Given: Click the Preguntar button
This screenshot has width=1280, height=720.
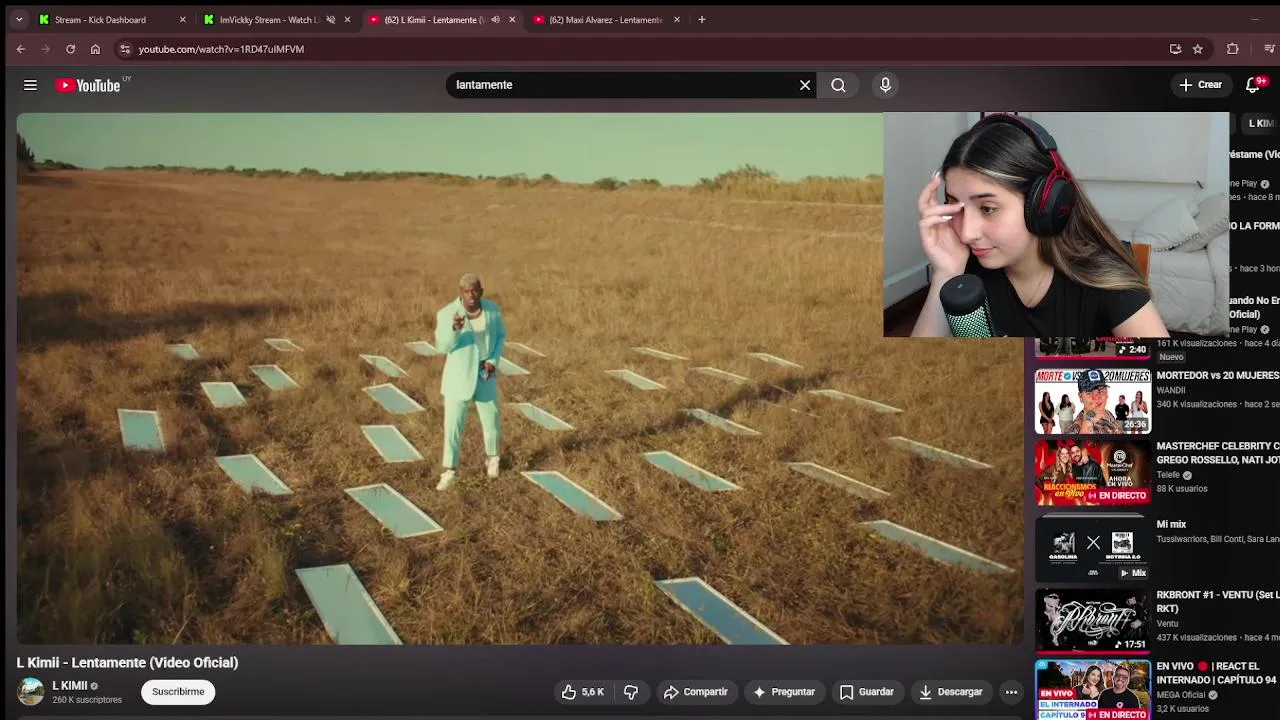Looking at the screenshot, I should (784, 692).
